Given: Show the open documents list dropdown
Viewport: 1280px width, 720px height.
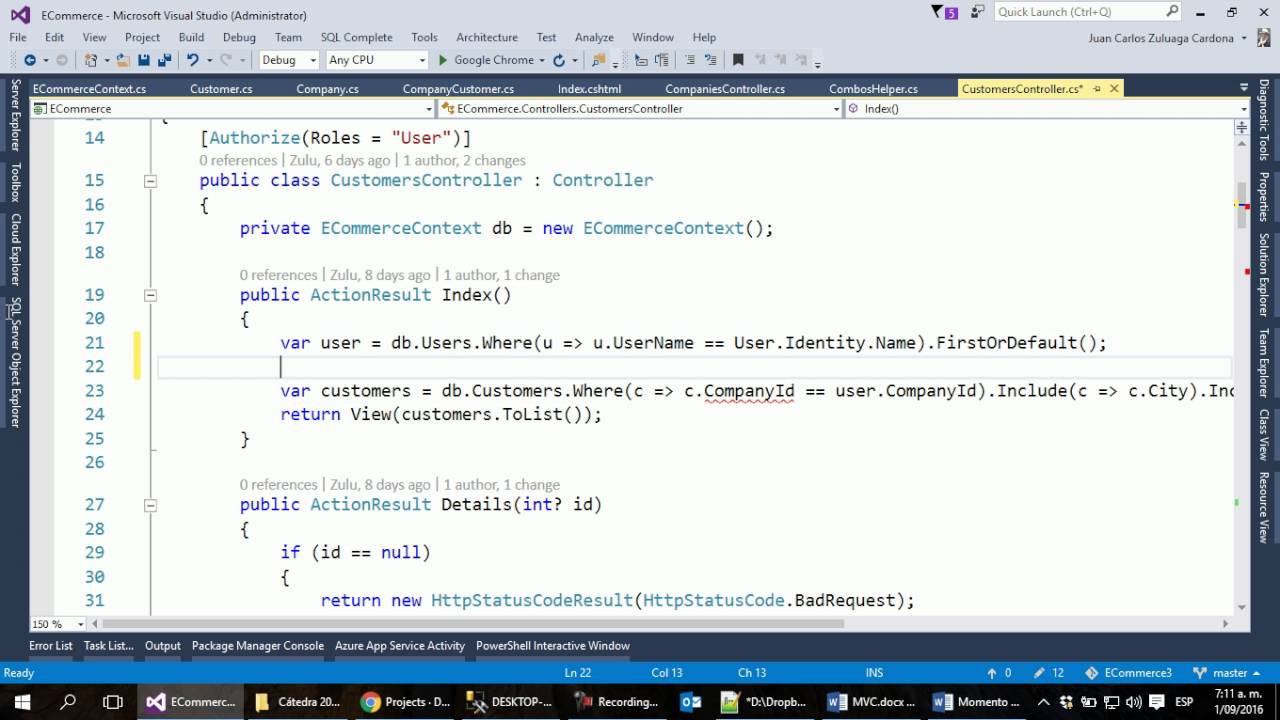Looking at the screenshot, I should click(1243, 89).
